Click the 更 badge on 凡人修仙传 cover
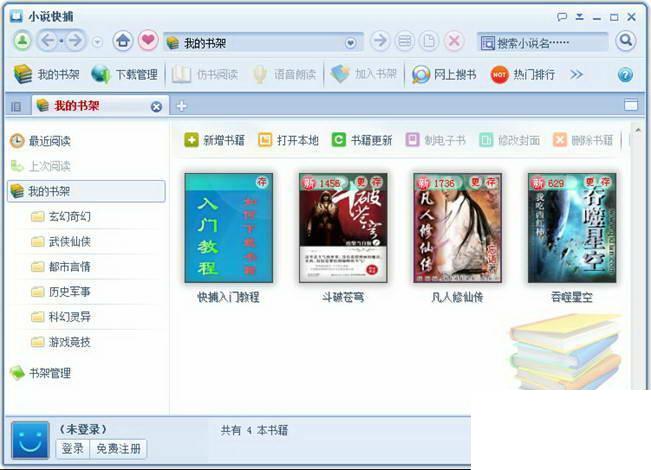The image size is (651, 470). pyautogui.click(x=475, y=182)
